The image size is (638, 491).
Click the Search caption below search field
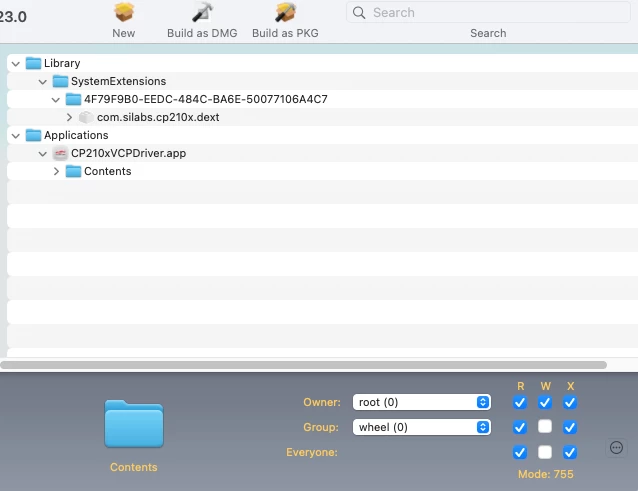[x=488, y=33]
